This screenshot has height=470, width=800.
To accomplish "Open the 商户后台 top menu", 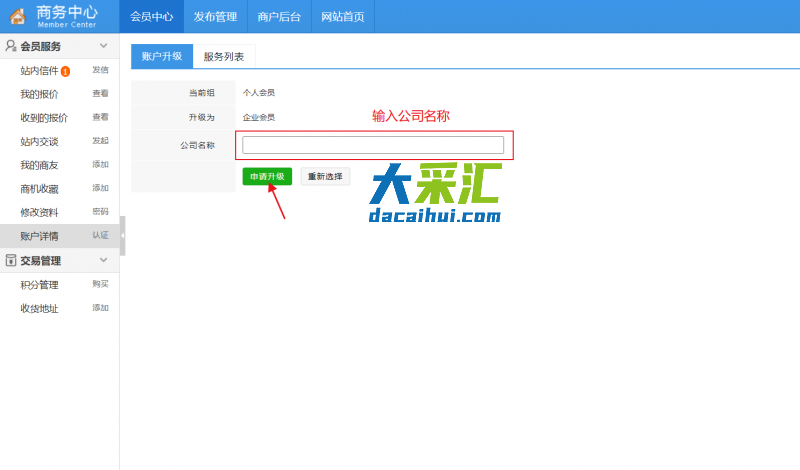I will click(279, 16).
